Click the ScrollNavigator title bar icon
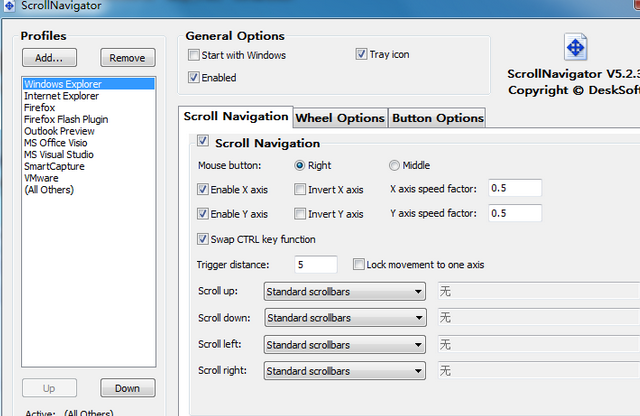Image resolution: width=640 pixels, height=416 pixels. 9,5
